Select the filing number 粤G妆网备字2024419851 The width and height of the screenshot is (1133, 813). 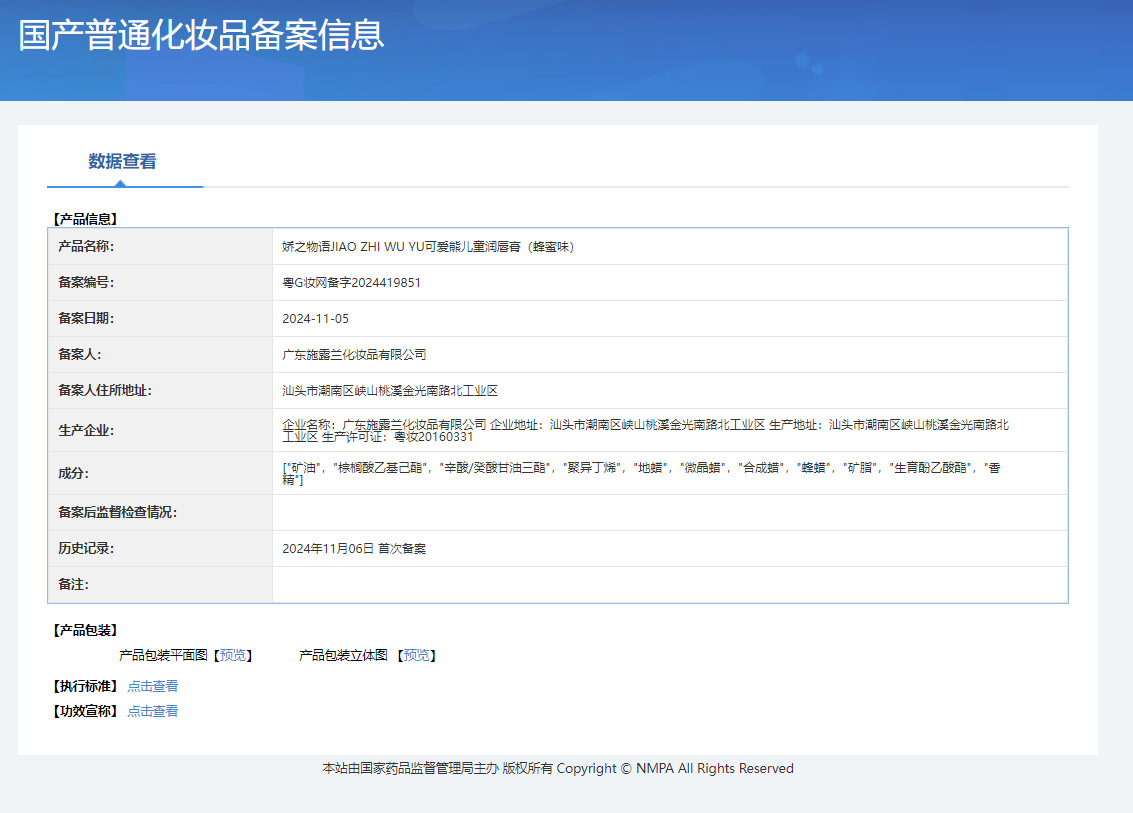tap(352, 282)
